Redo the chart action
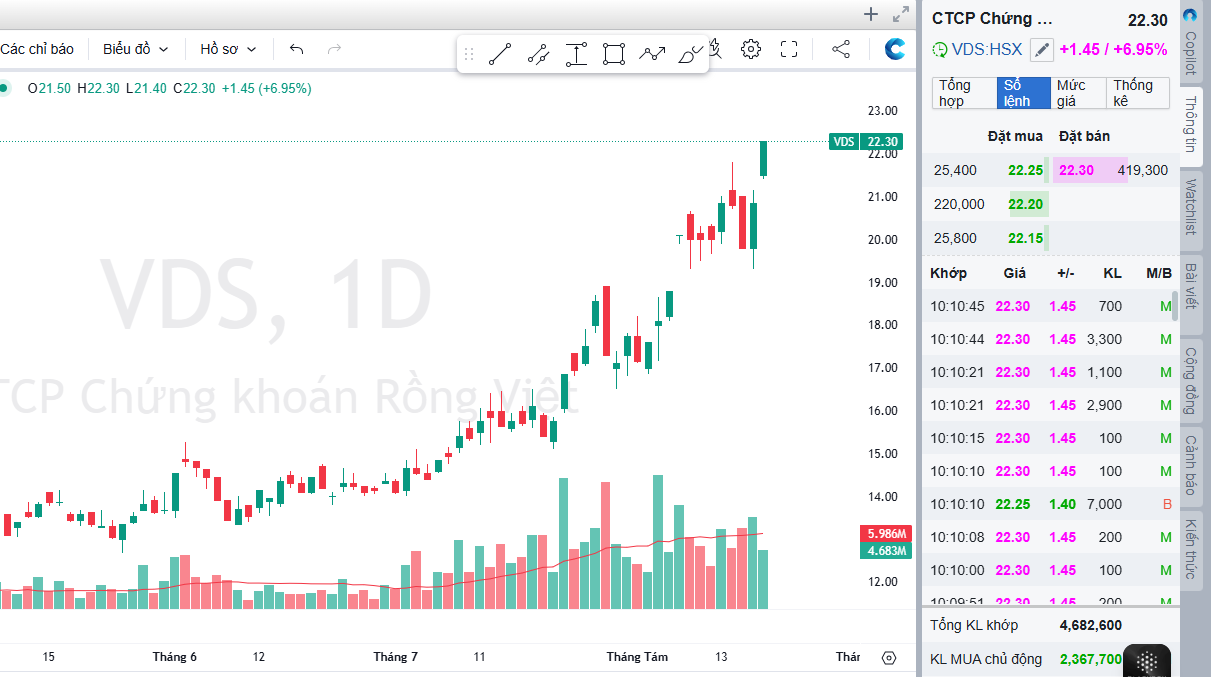The height and width of the screenshot is (677, 1211). tap(334, 49)
